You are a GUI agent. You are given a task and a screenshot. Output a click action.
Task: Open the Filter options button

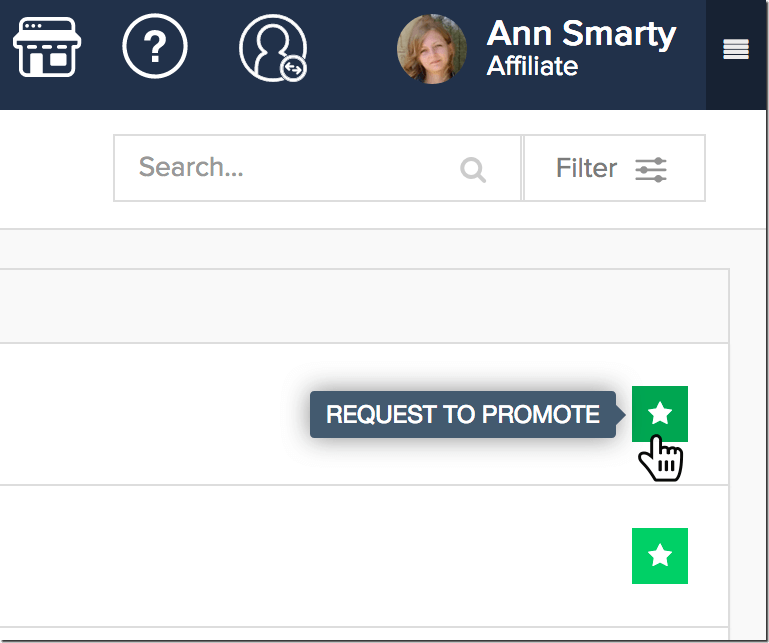[615, 168]
